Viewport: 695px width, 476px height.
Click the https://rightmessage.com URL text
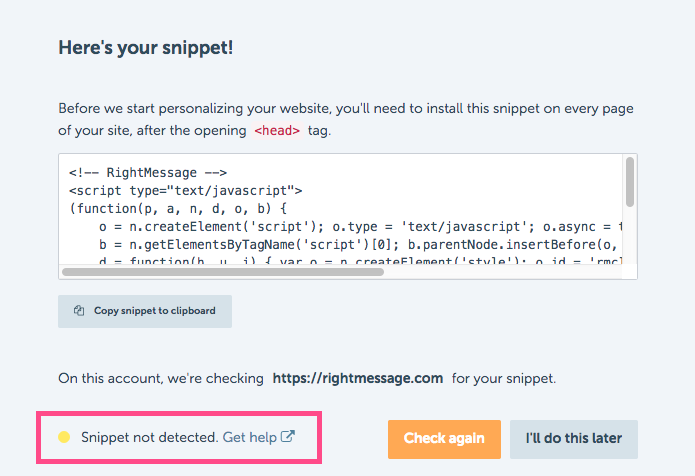click(x=358, y=378)
